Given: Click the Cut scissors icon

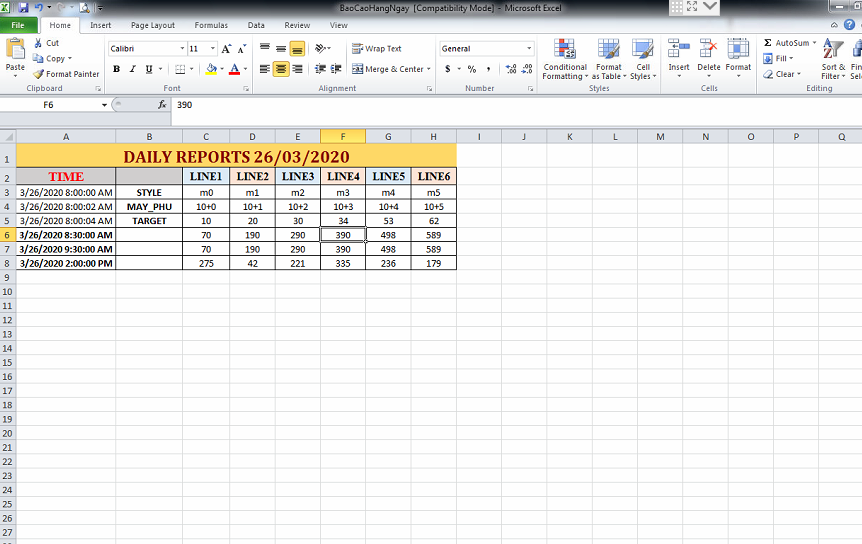Looking at the screenshot, I should (38, 43).
